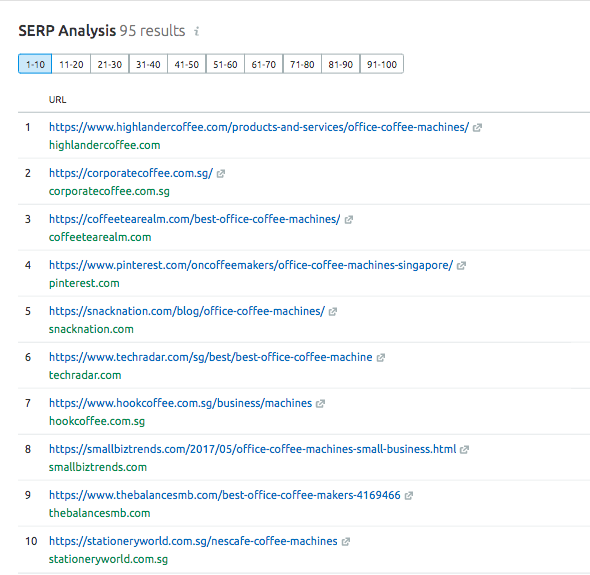Open external link icon for highlandercoffee URL
The image size is (590, 575).
477,128
